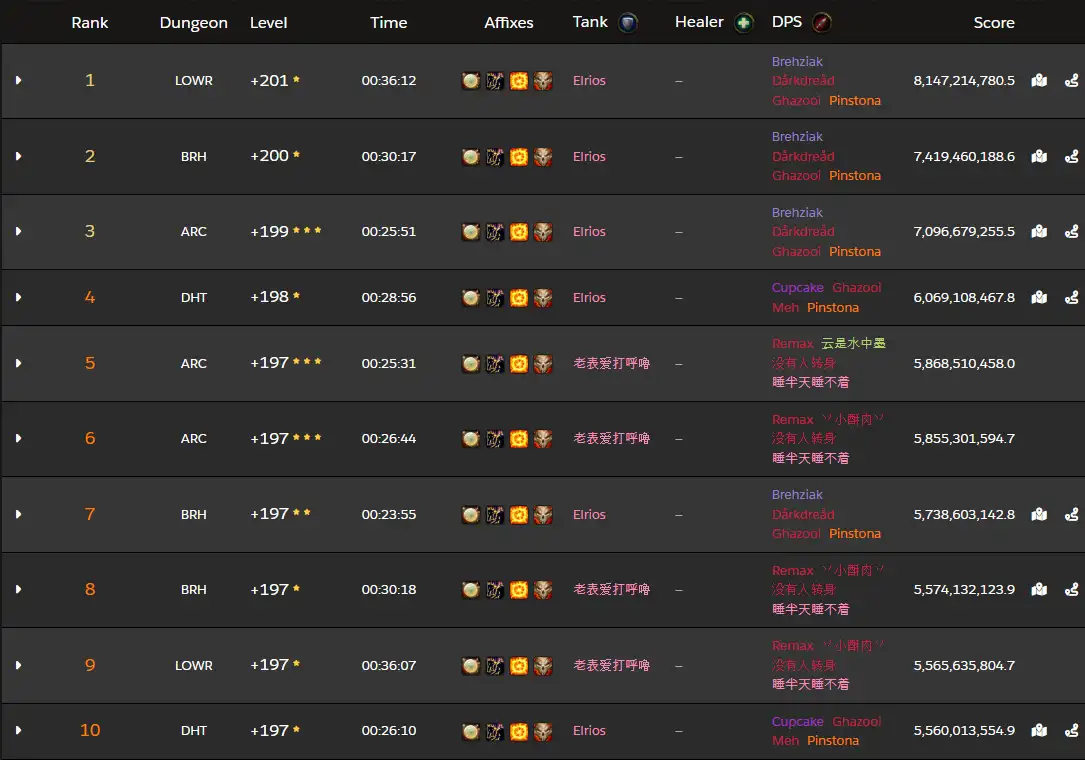The image size is (1085, 760).
Task: Sort by the Time column header
Action: tap(388, 23)
